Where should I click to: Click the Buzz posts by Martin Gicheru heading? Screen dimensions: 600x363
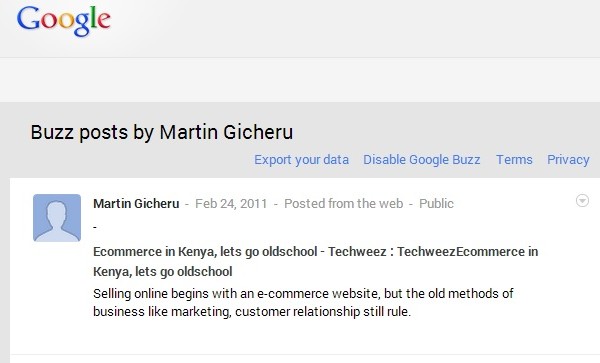(x=162, y=132)
